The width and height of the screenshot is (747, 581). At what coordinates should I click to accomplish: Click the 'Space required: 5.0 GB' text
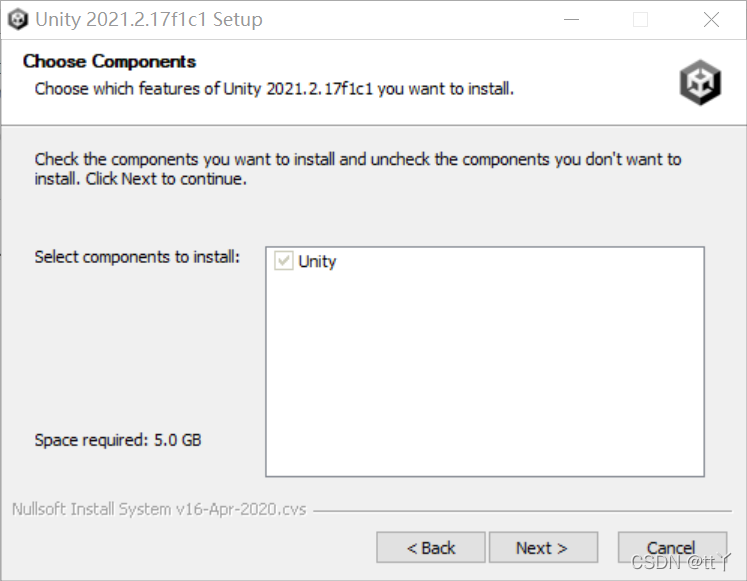click(x=118, y=440)
